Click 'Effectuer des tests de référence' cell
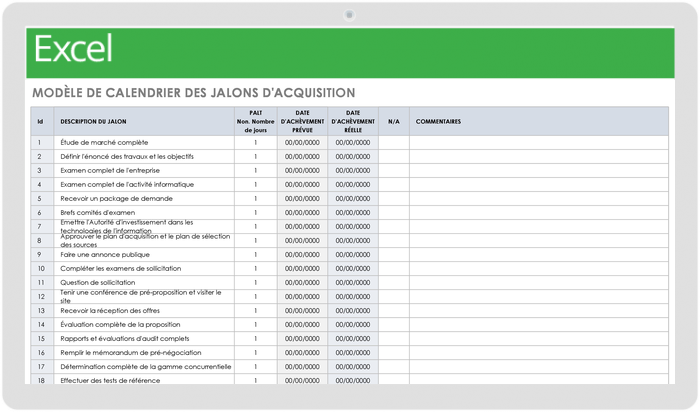Screen dimensions: 700x412 (144, 379)
